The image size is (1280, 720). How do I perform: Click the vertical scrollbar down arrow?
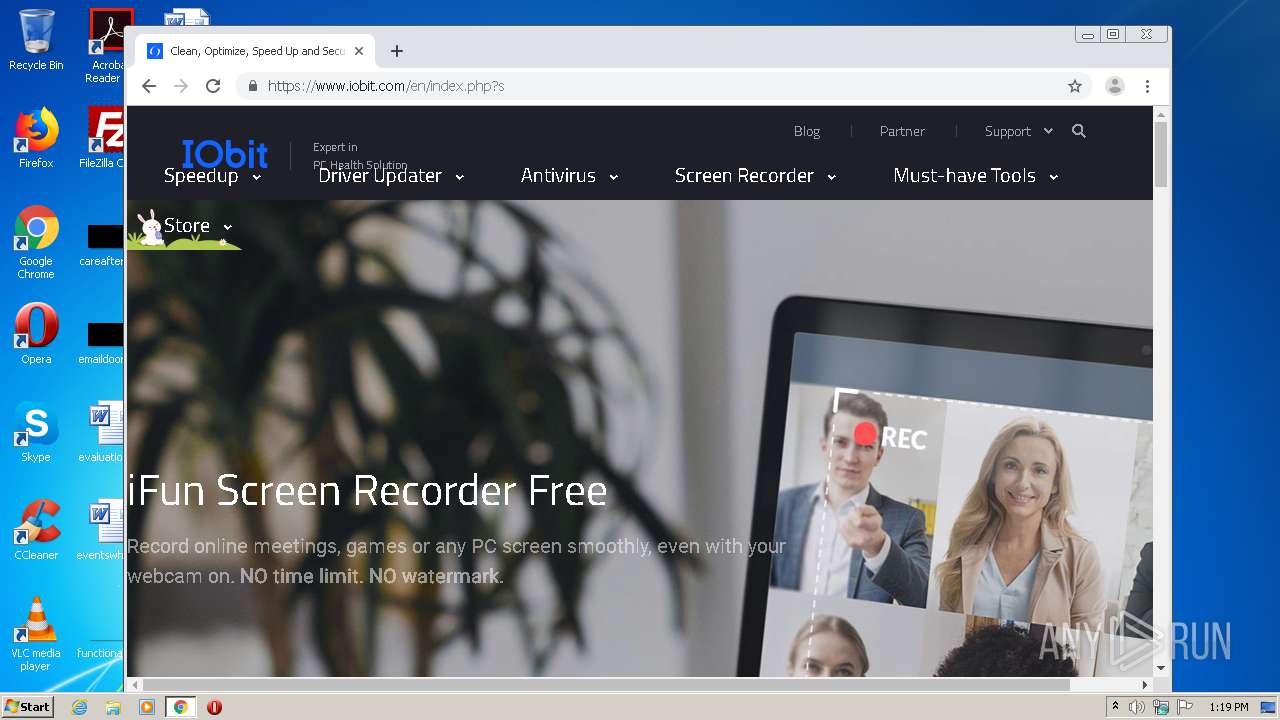coord(1161,668)
